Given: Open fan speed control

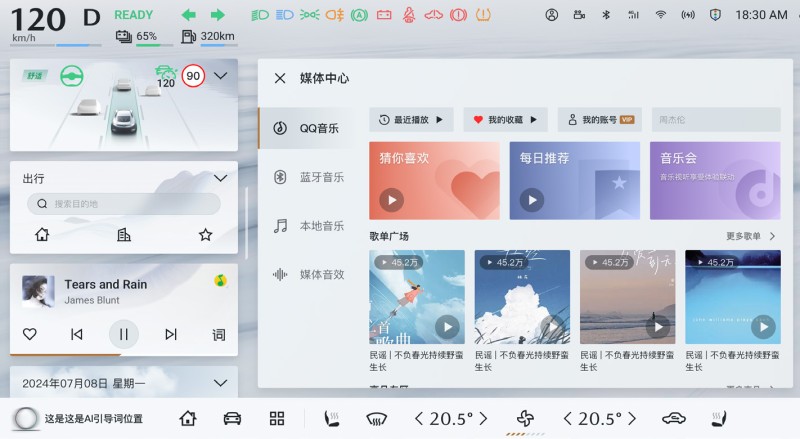Looking at the screenshot, I should (x=525, y=419).
